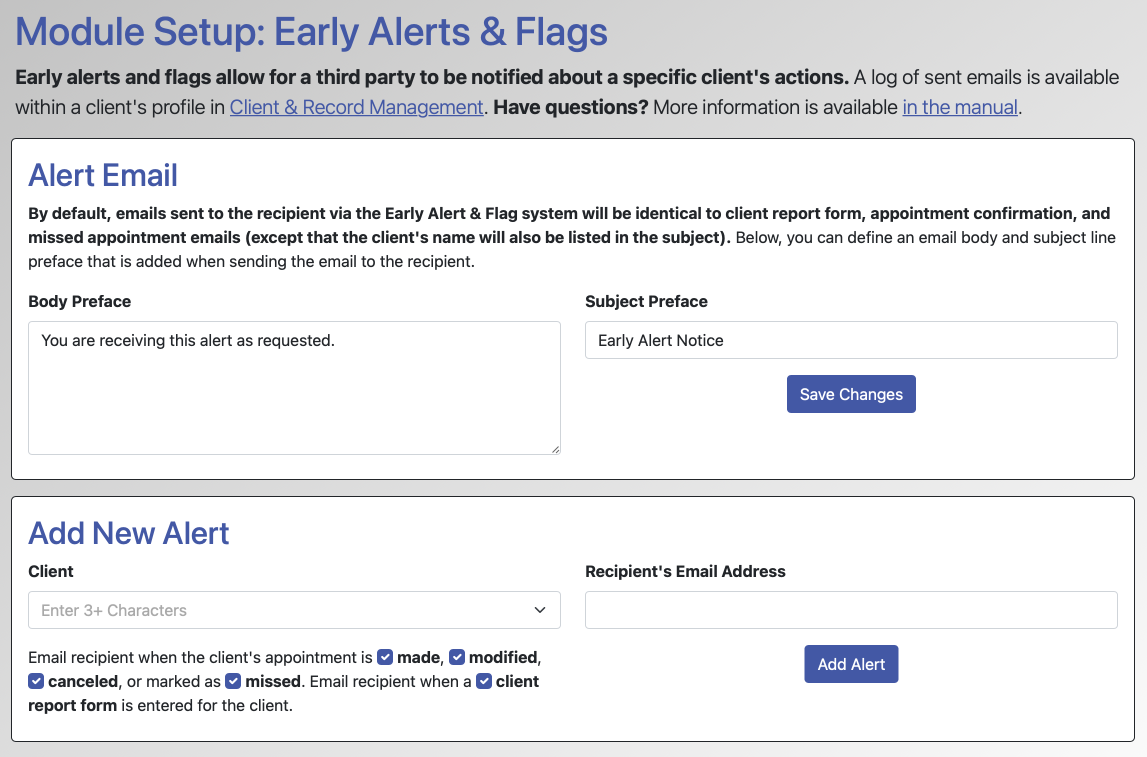
Task: Click the Recipient's Email Address input box
Action: point(851,610)
